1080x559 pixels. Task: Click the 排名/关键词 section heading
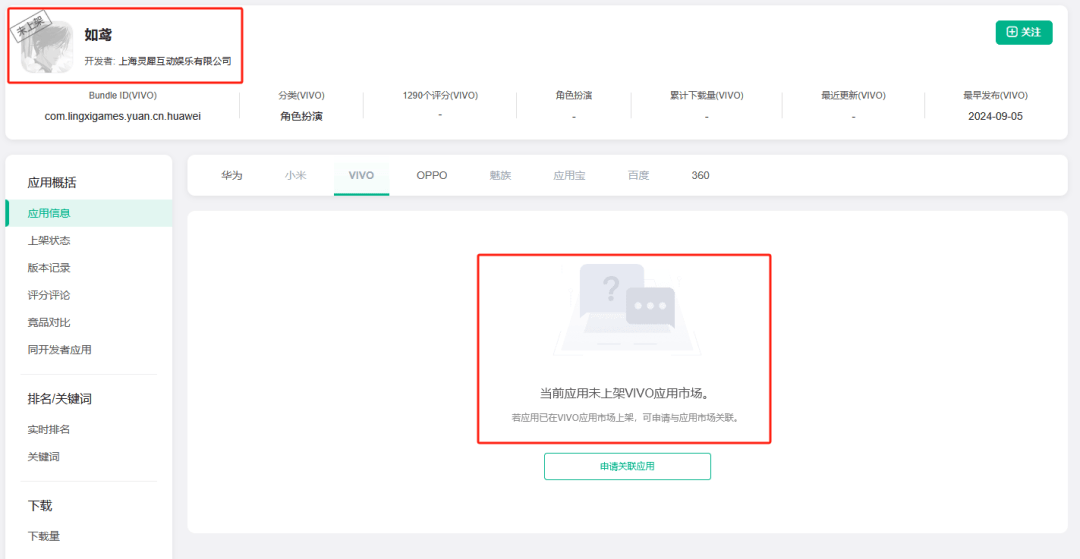point(59,399)
